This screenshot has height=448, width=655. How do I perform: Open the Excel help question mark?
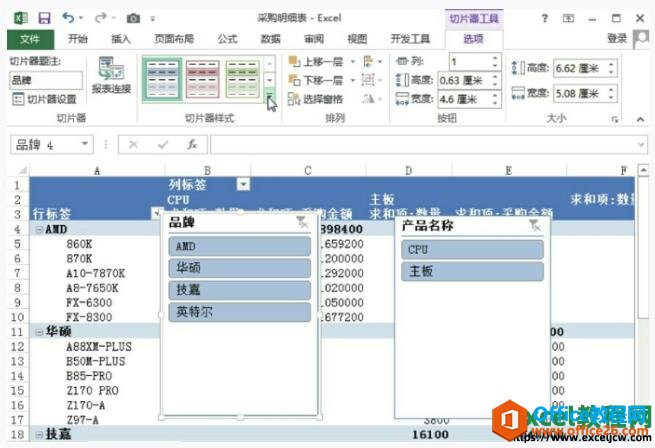pos(544,18)
